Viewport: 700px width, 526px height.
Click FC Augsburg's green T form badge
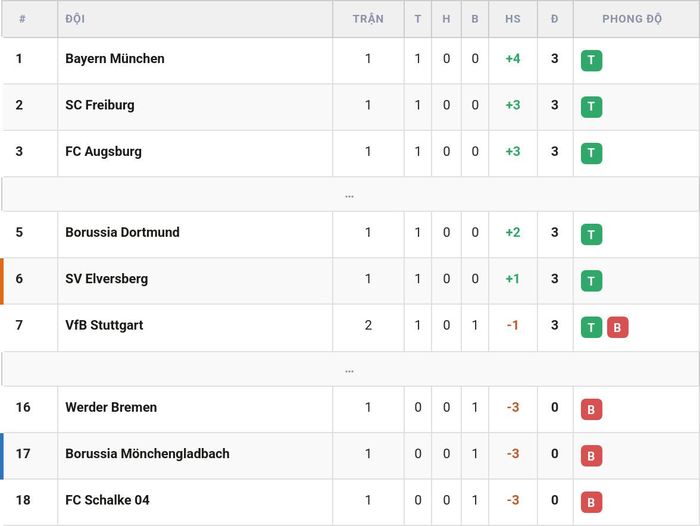[x=591, y=153]
